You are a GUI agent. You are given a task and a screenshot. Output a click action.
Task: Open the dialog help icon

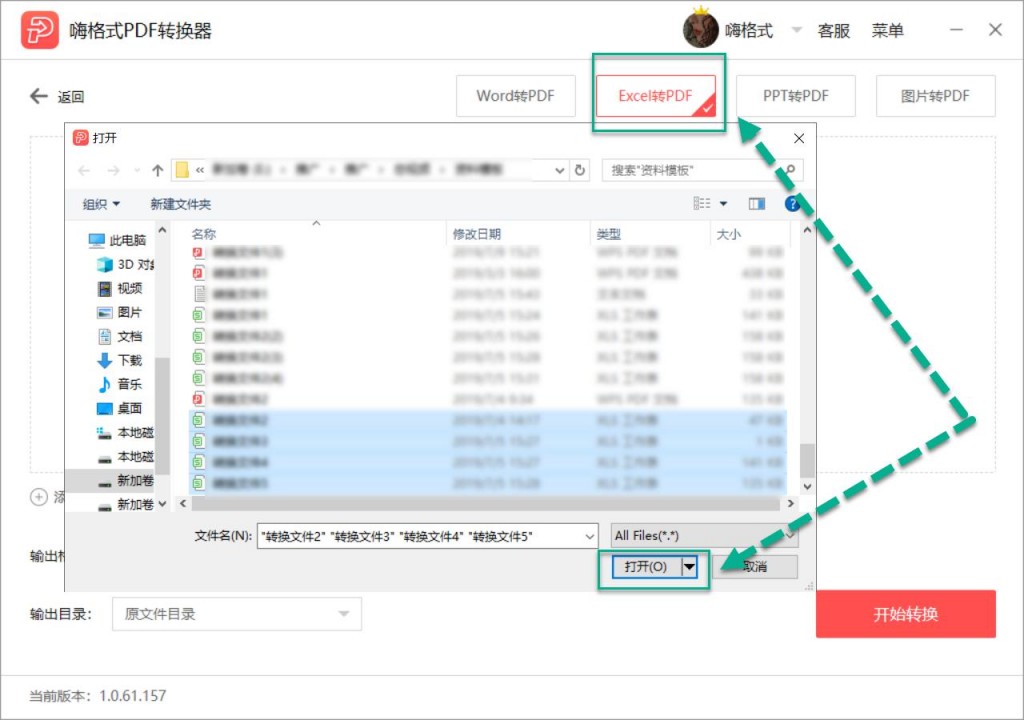[792, 204]
